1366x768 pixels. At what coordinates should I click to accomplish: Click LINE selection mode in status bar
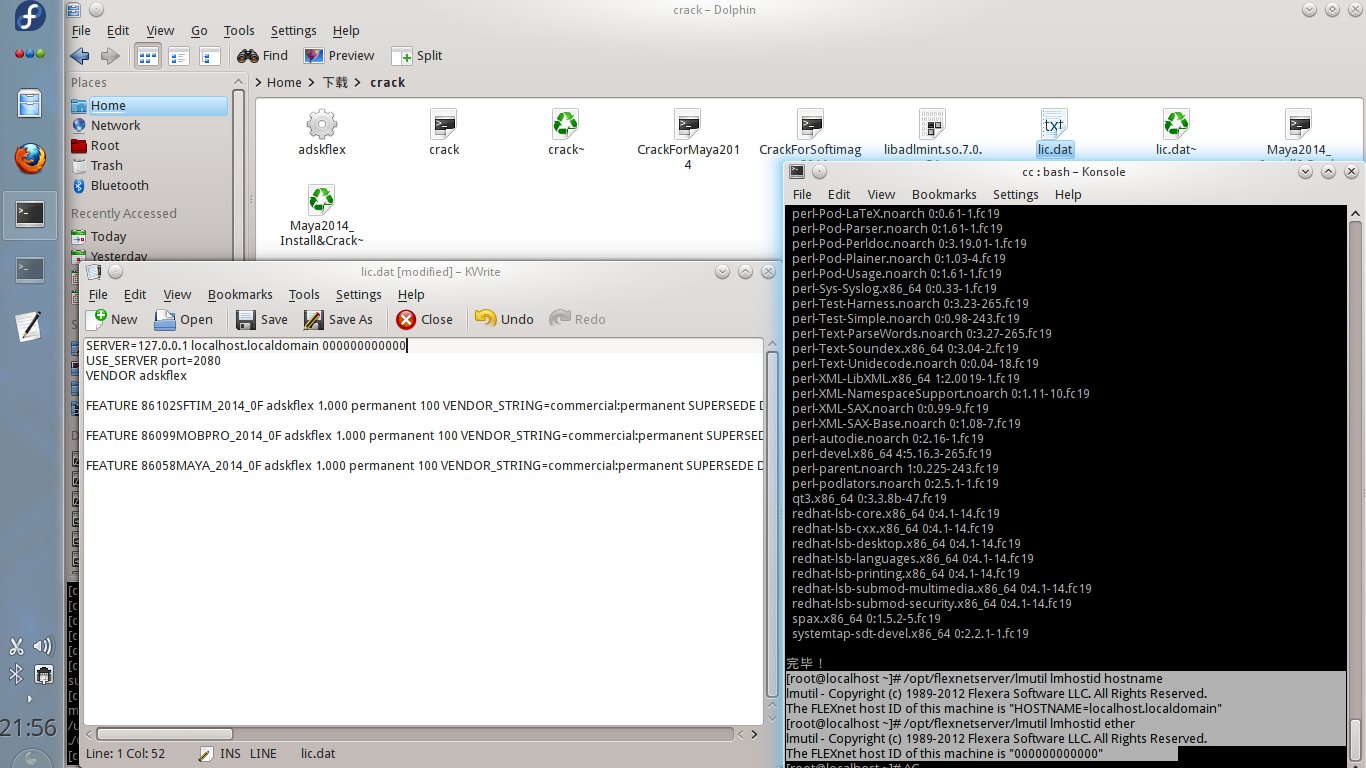pos(263,752)
